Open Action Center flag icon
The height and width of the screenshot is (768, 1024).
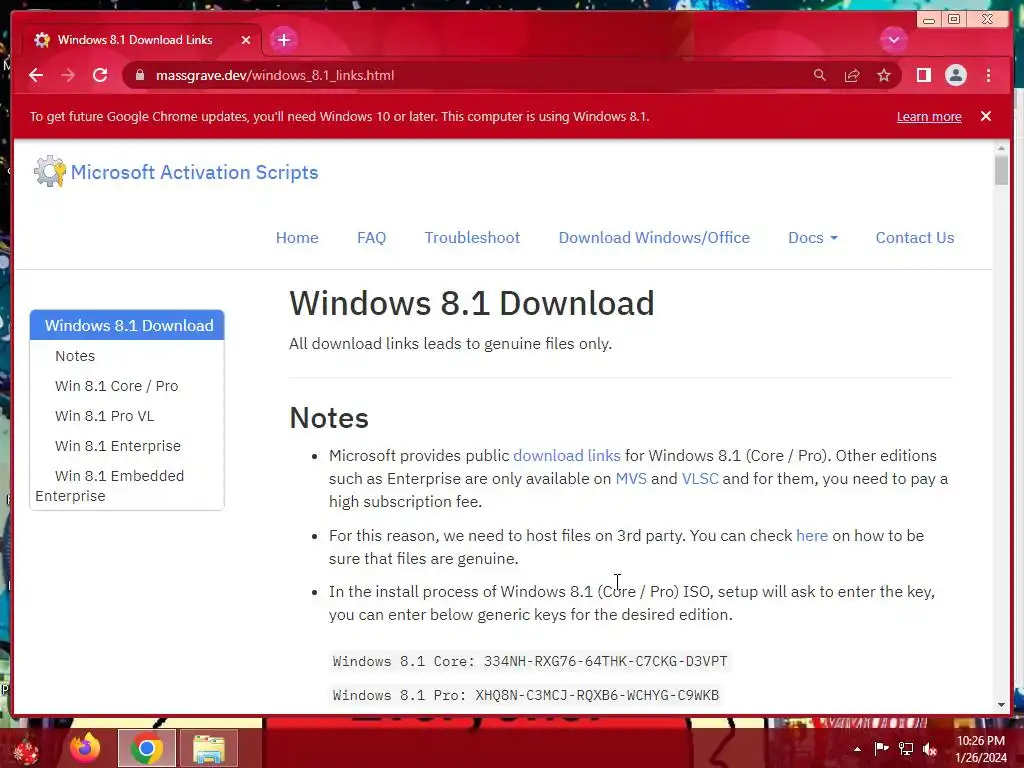coord(881,748)
